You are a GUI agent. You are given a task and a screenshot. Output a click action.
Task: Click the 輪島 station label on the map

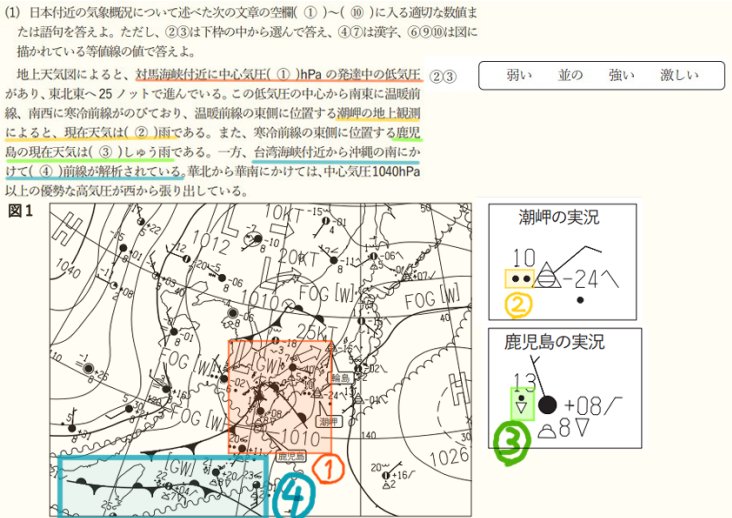[x=340, y=378]
